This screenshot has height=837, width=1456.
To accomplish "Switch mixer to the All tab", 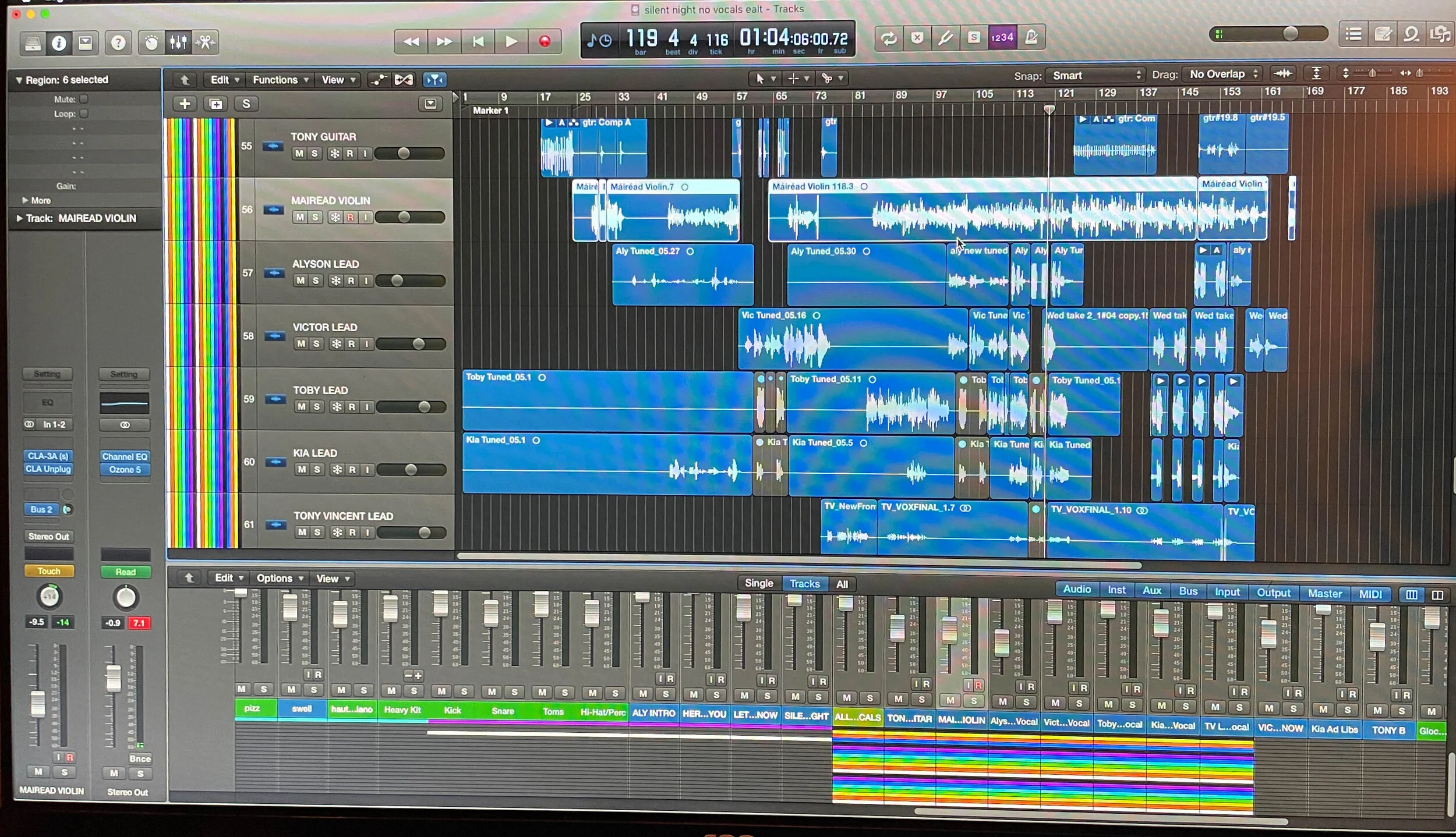I will point(842,584).
